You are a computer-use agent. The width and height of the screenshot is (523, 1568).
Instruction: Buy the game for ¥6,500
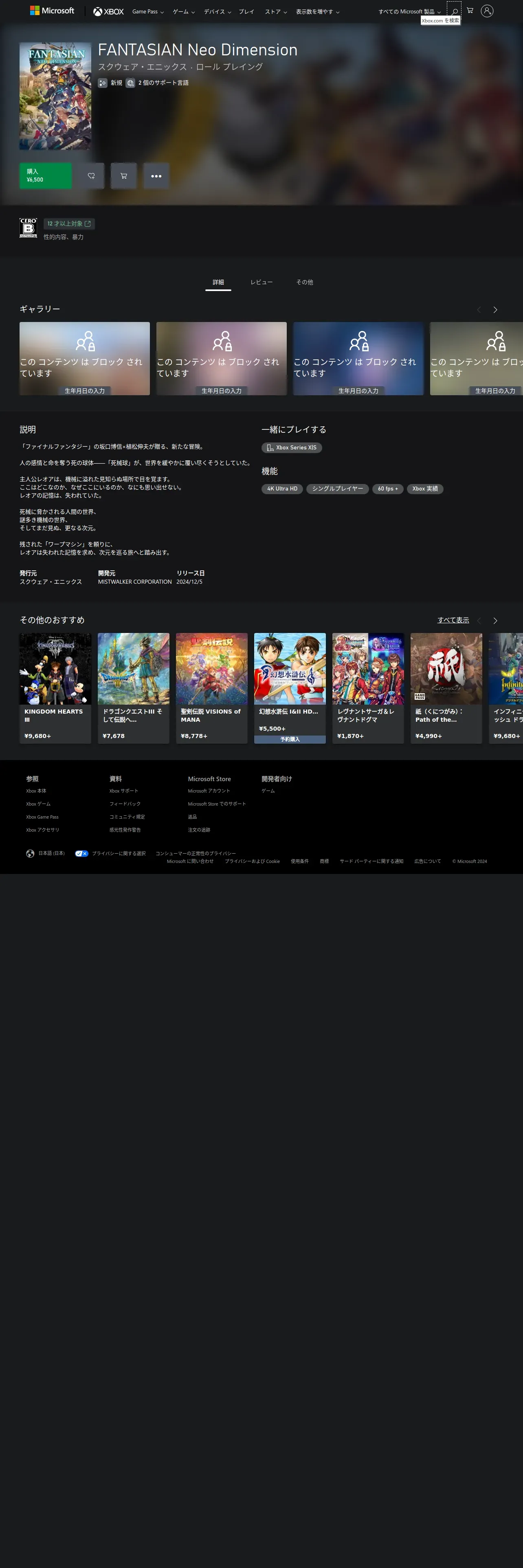click(x=46, y=176)
